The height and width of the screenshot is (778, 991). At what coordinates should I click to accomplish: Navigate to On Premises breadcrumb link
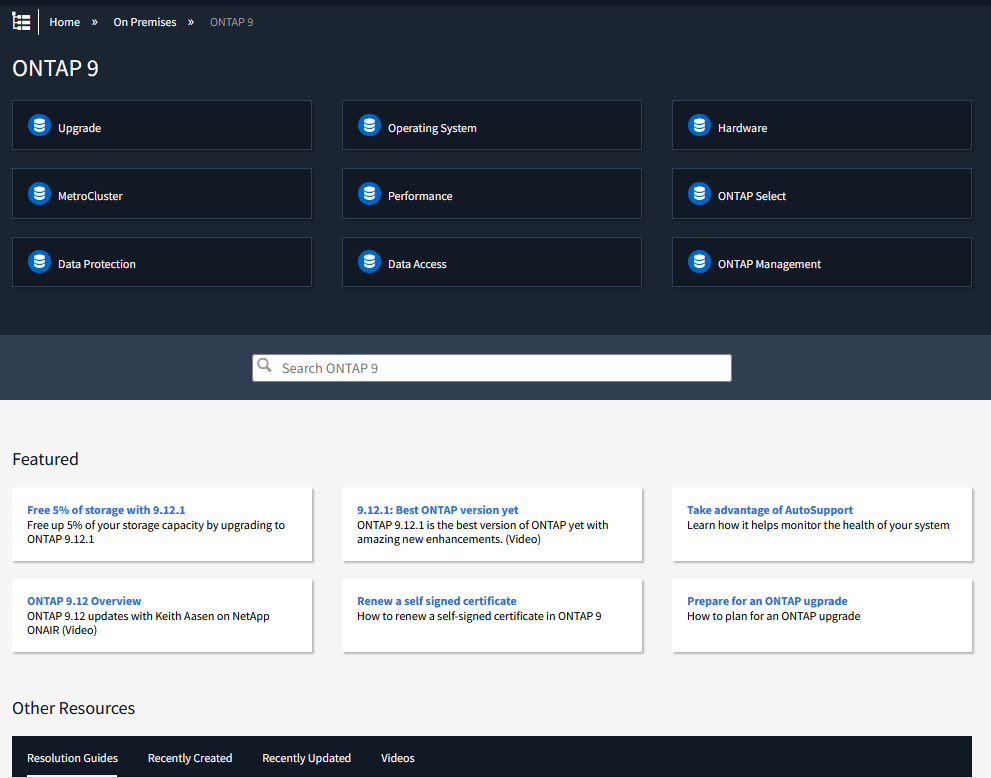[x=145, y=22]
